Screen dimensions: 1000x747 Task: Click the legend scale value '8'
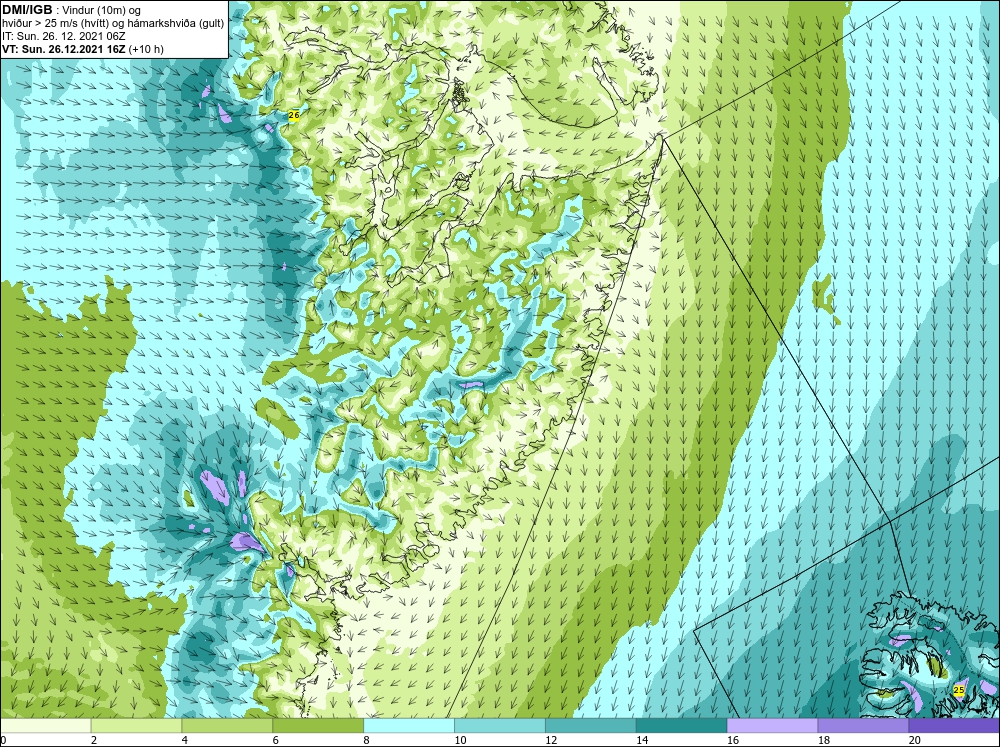[x=367, y=740]
